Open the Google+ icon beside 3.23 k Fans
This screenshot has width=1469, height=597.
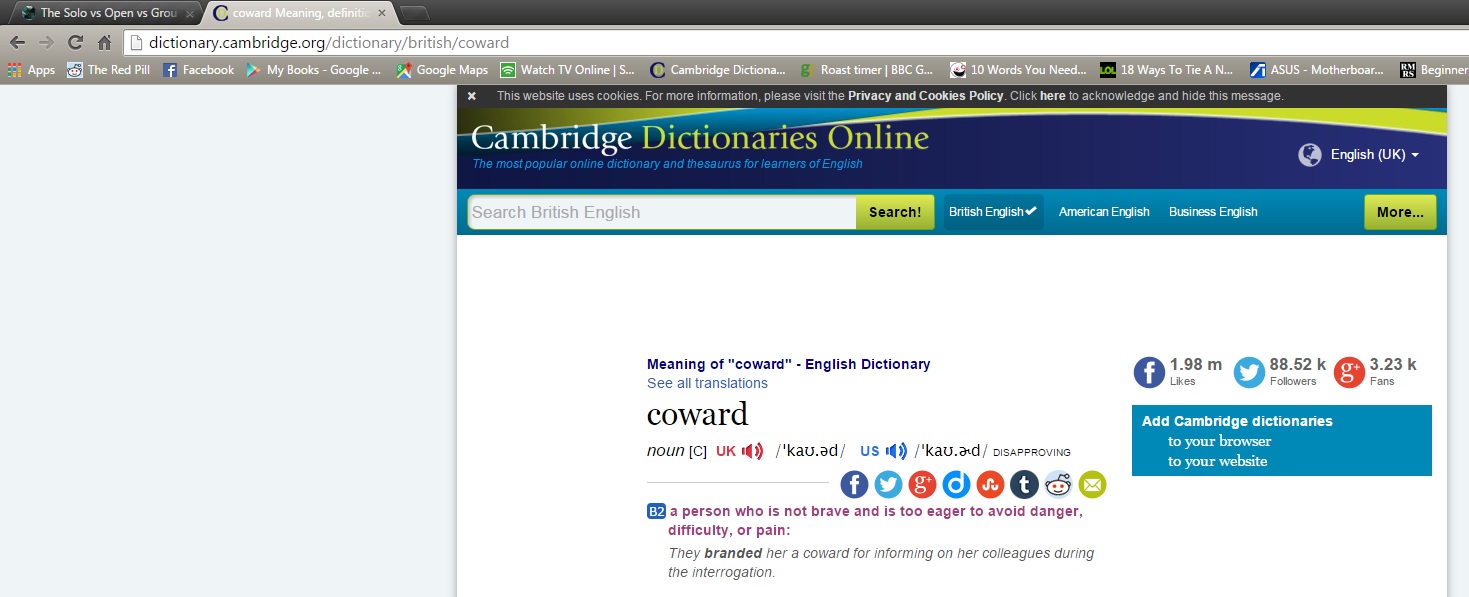click(1349, 372)
